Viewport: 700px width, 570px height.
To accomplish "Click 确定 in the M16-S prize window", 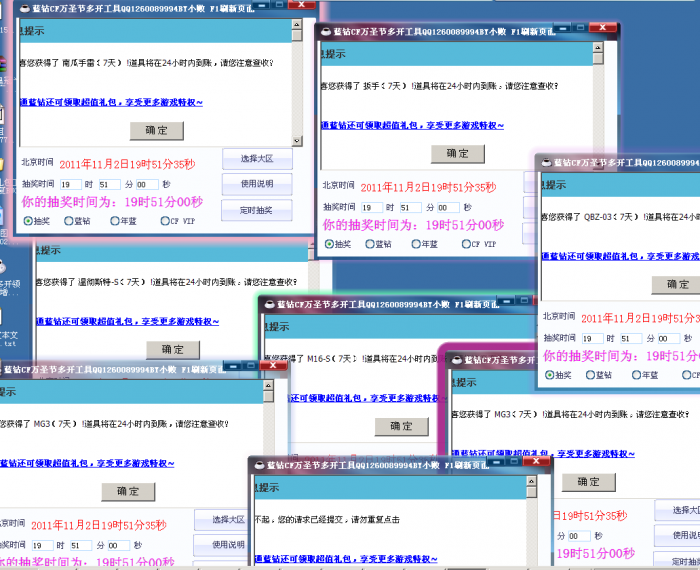I will pyautogui.click(x=401, y=426).
